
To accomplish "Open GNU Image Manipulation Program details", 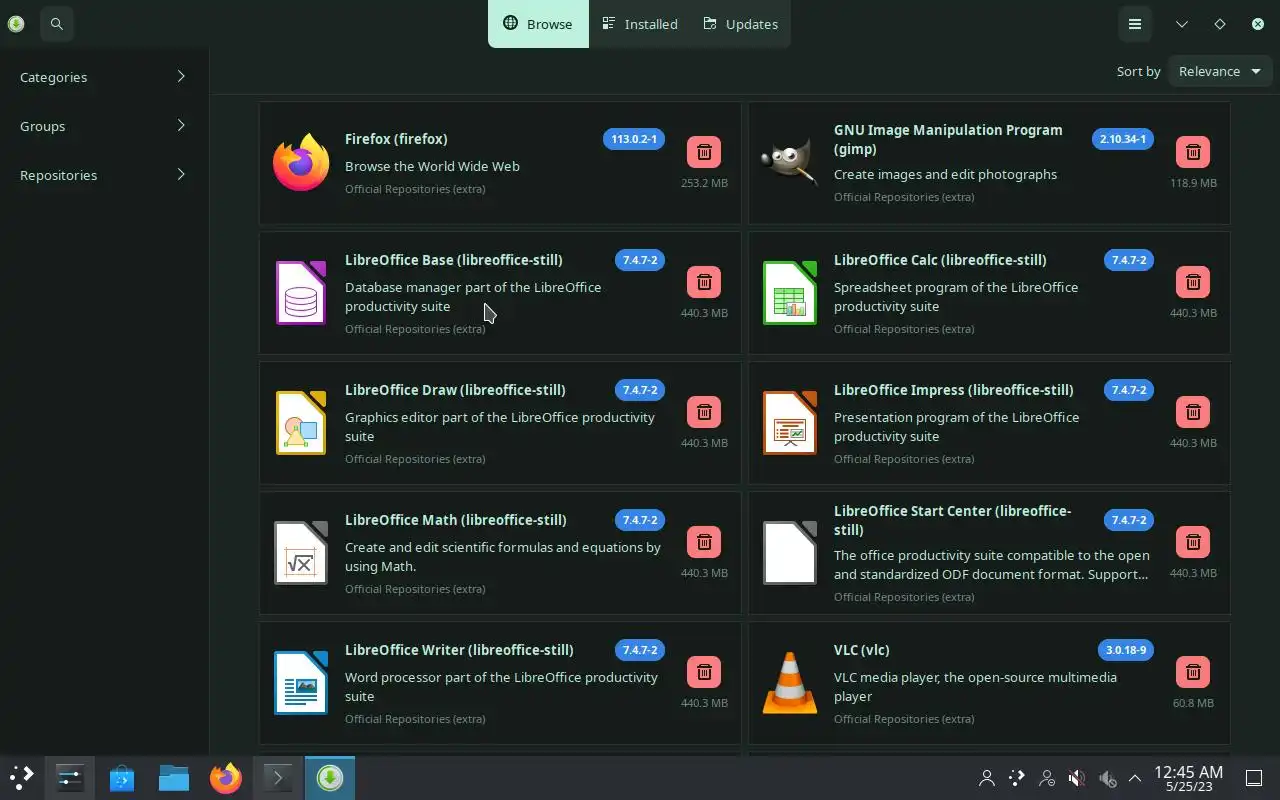I will click(948, 139).
